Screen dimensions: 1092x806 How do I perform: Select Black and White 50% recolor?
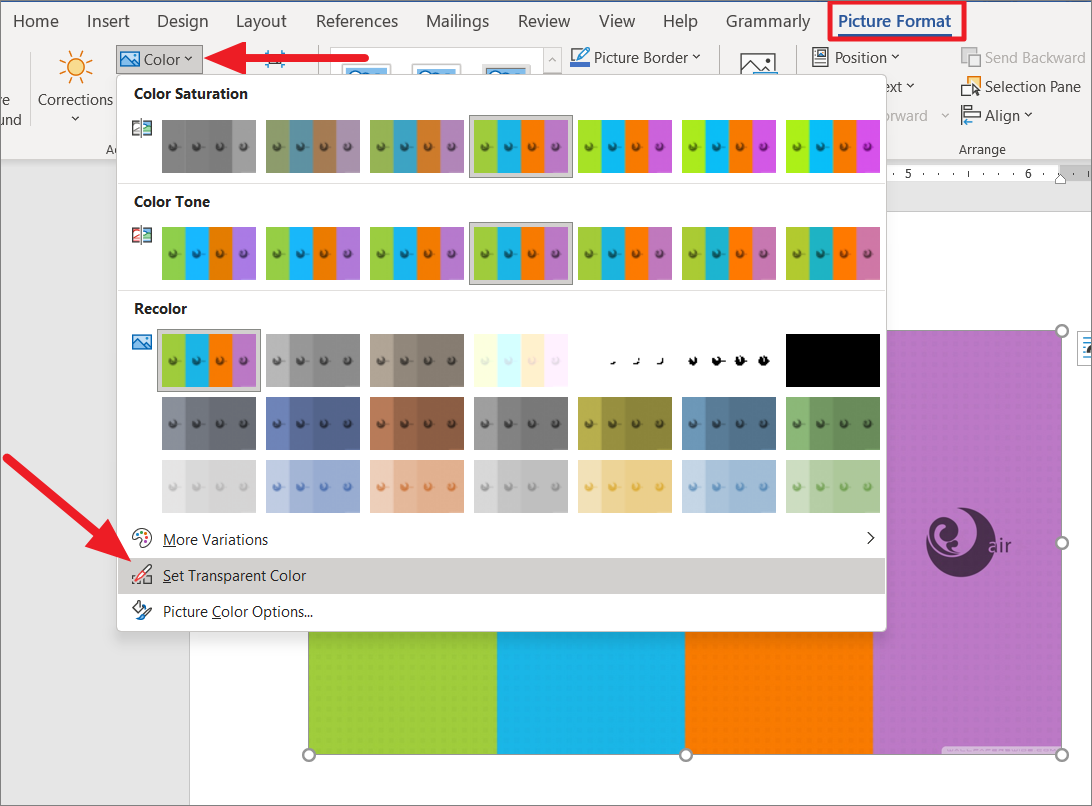point(728,360)
